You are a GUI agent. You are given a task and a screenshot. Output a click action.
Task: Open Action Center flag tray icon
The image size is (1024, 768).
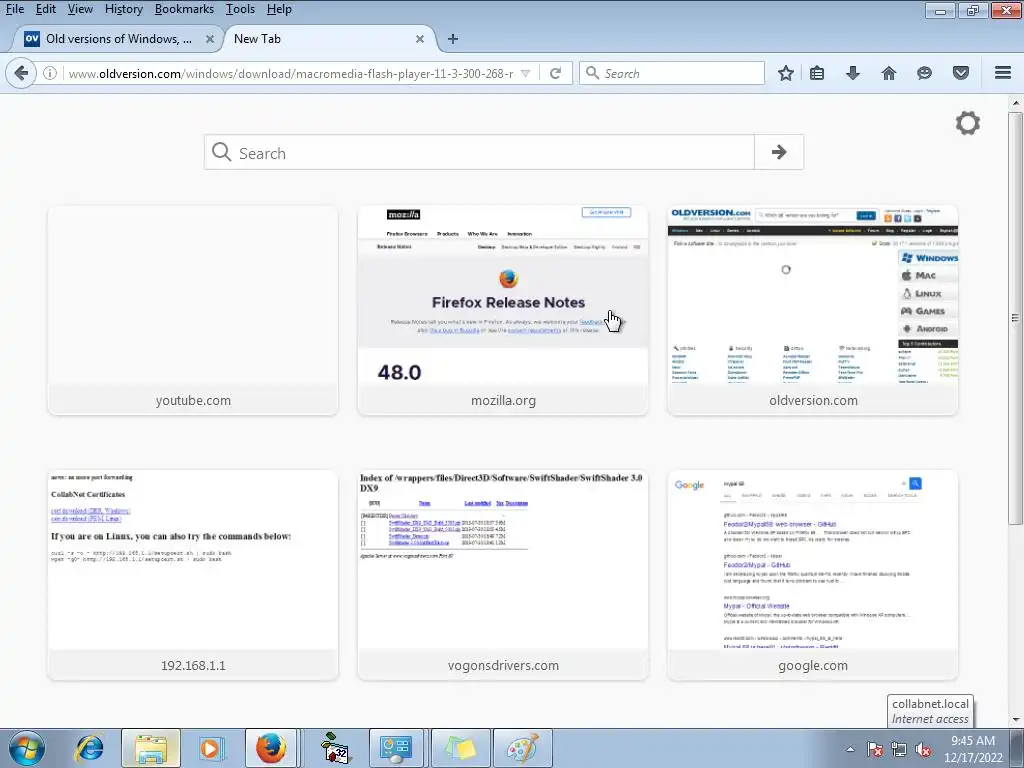(875, 749)
